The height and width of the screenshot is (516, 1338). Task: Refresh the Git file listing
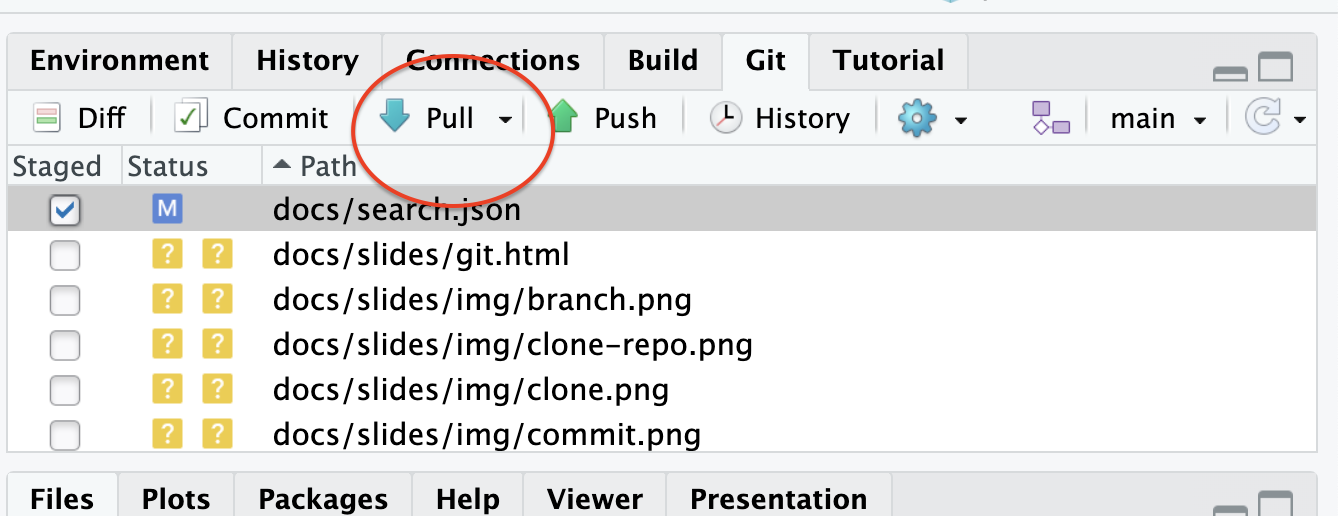point(1262,118)
